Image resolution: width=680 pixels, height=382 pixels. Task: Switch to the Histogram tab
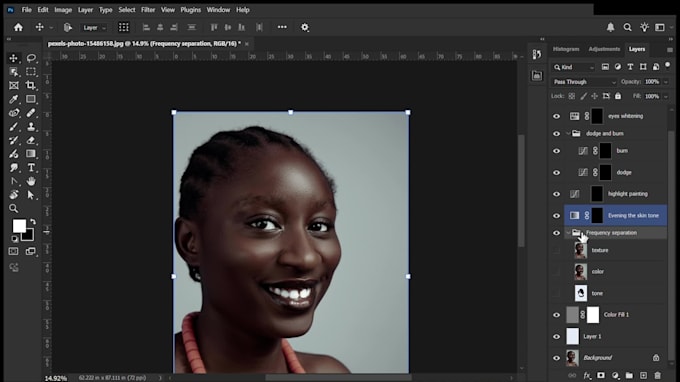[566, 49]
